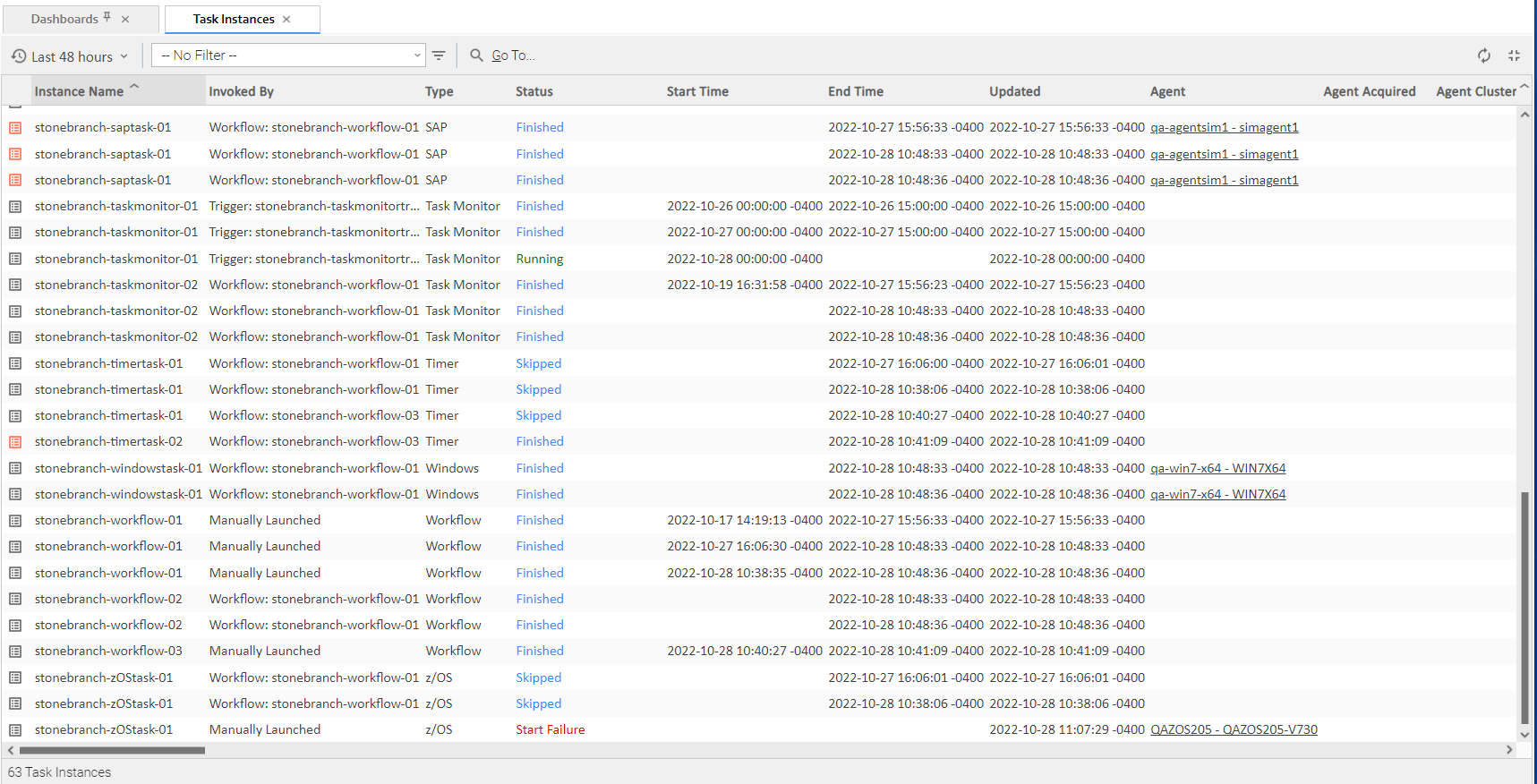1537x784 pixels.
Task: Open the Last 48 hours time range dropdown
Action: 70,56
